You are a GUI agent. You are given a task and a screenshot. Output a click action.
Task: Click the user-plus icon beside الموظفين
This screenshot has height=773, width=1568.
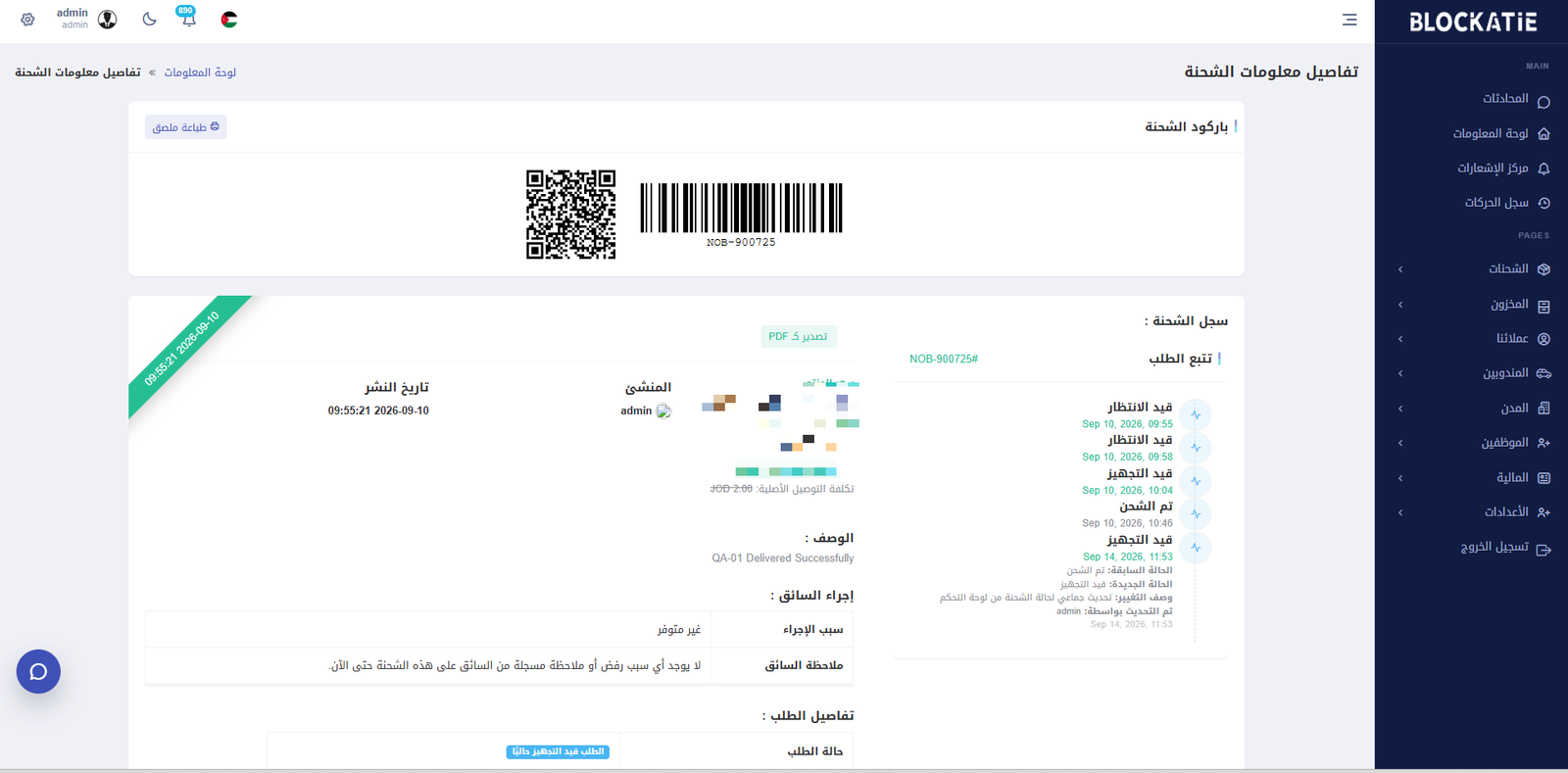click(x=1543, y=443)
